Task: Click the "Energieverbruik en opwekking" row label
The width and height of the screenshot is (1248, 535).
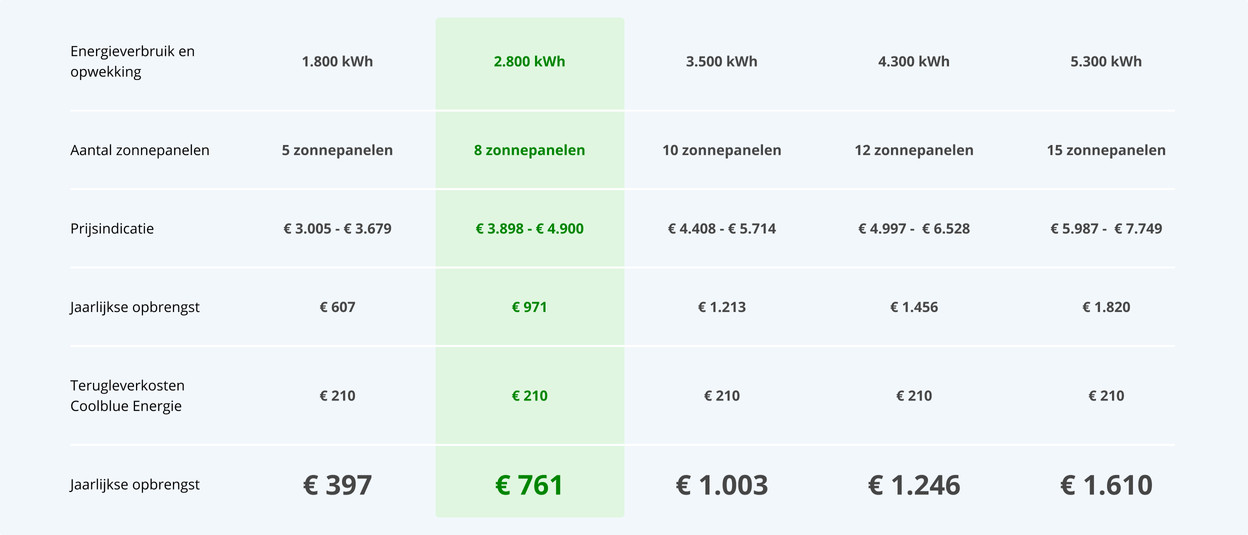Action: (132, 61)
